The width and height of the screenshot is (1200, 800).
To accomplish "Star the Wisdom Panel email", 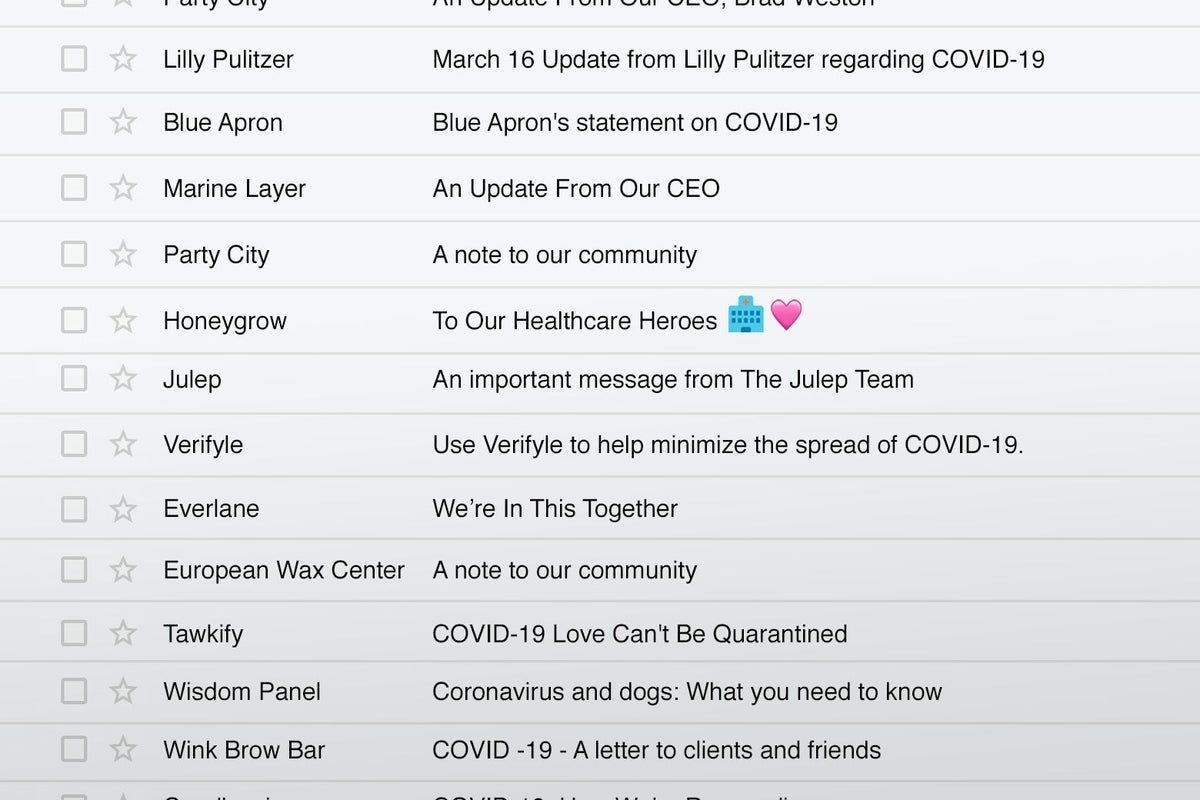I will 123,691.
